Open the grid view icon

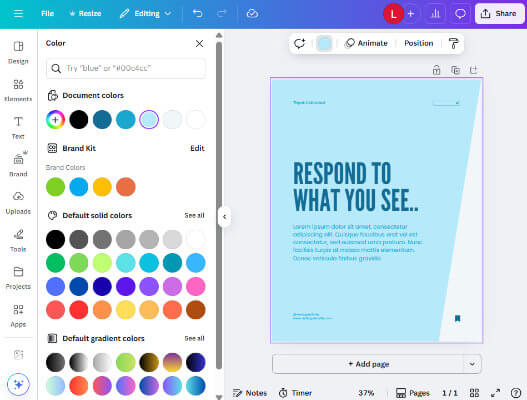(x=474, y=393)
